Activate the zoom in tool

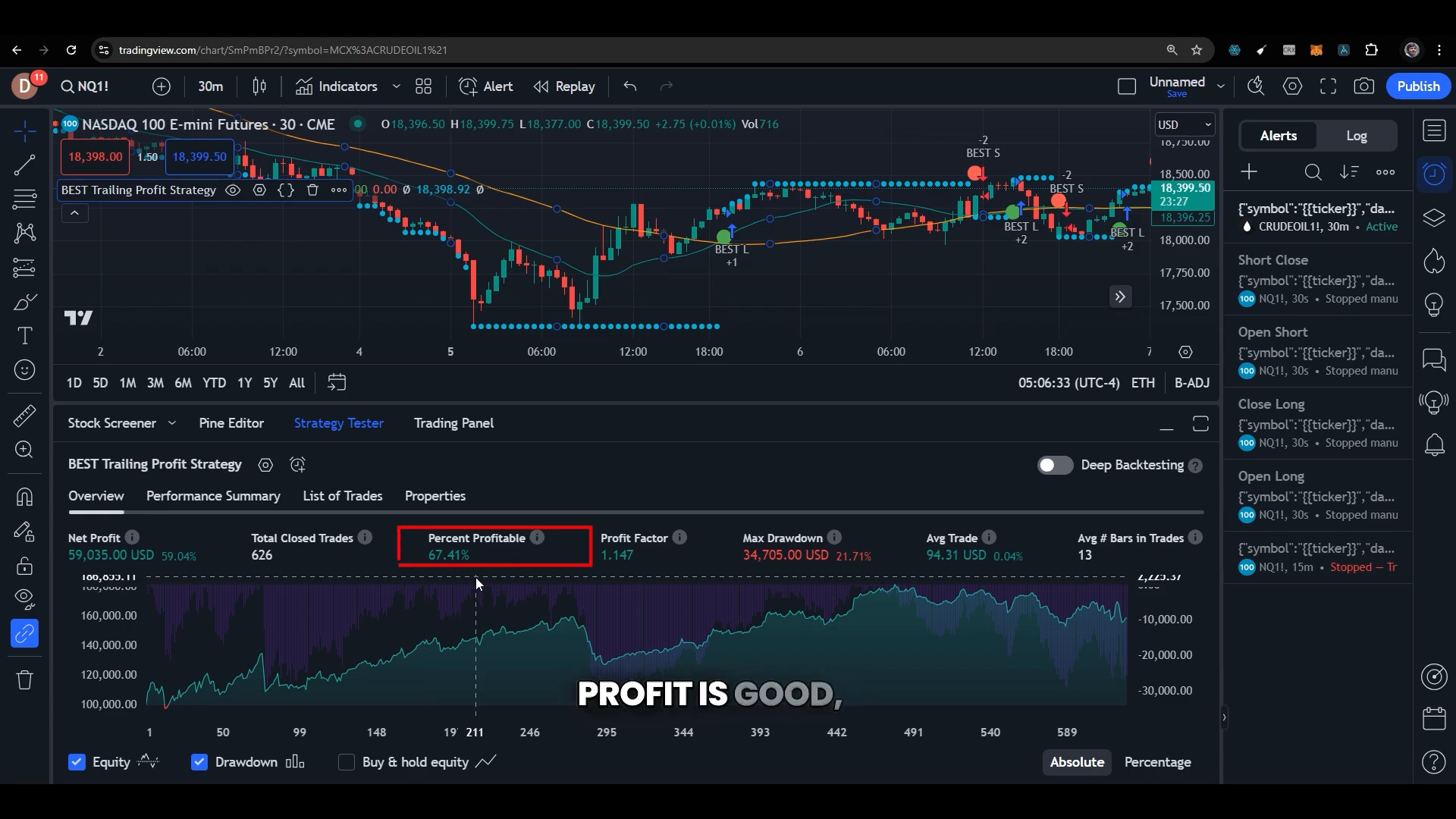[24, 450]
